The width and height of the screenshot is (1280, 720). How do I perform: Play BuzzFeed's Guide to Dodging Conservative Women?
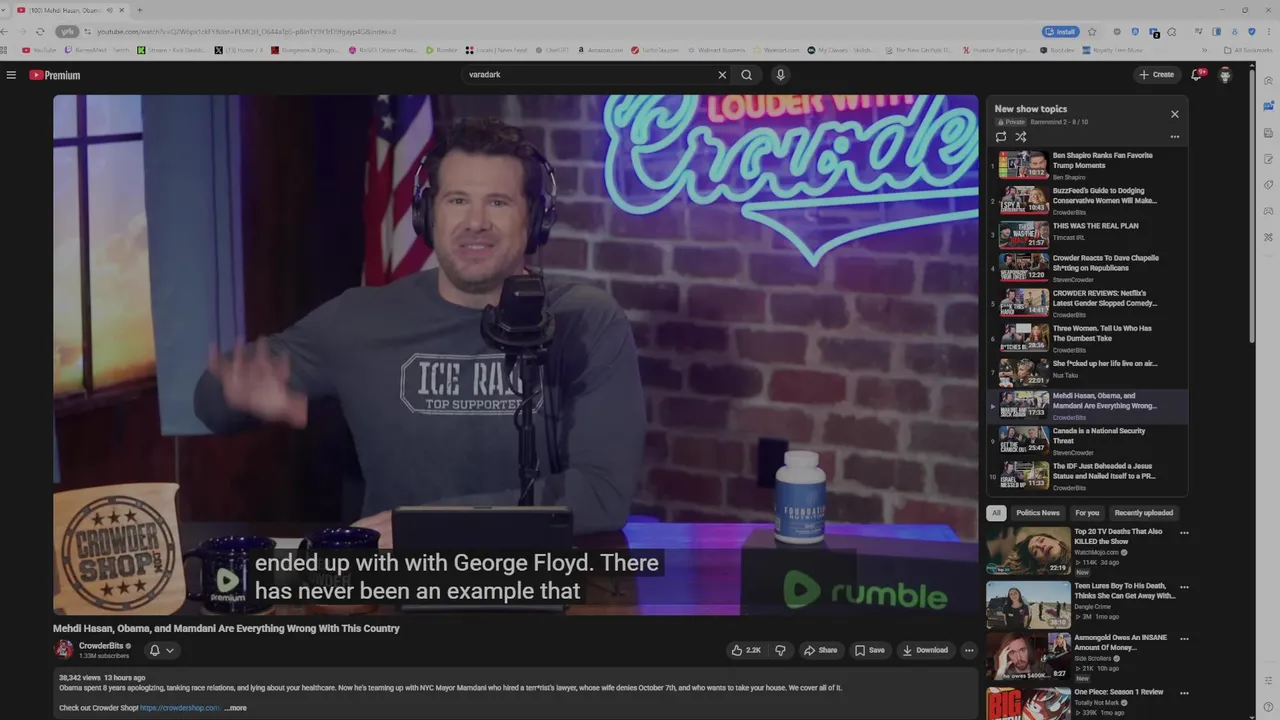tap(1088, 200)
